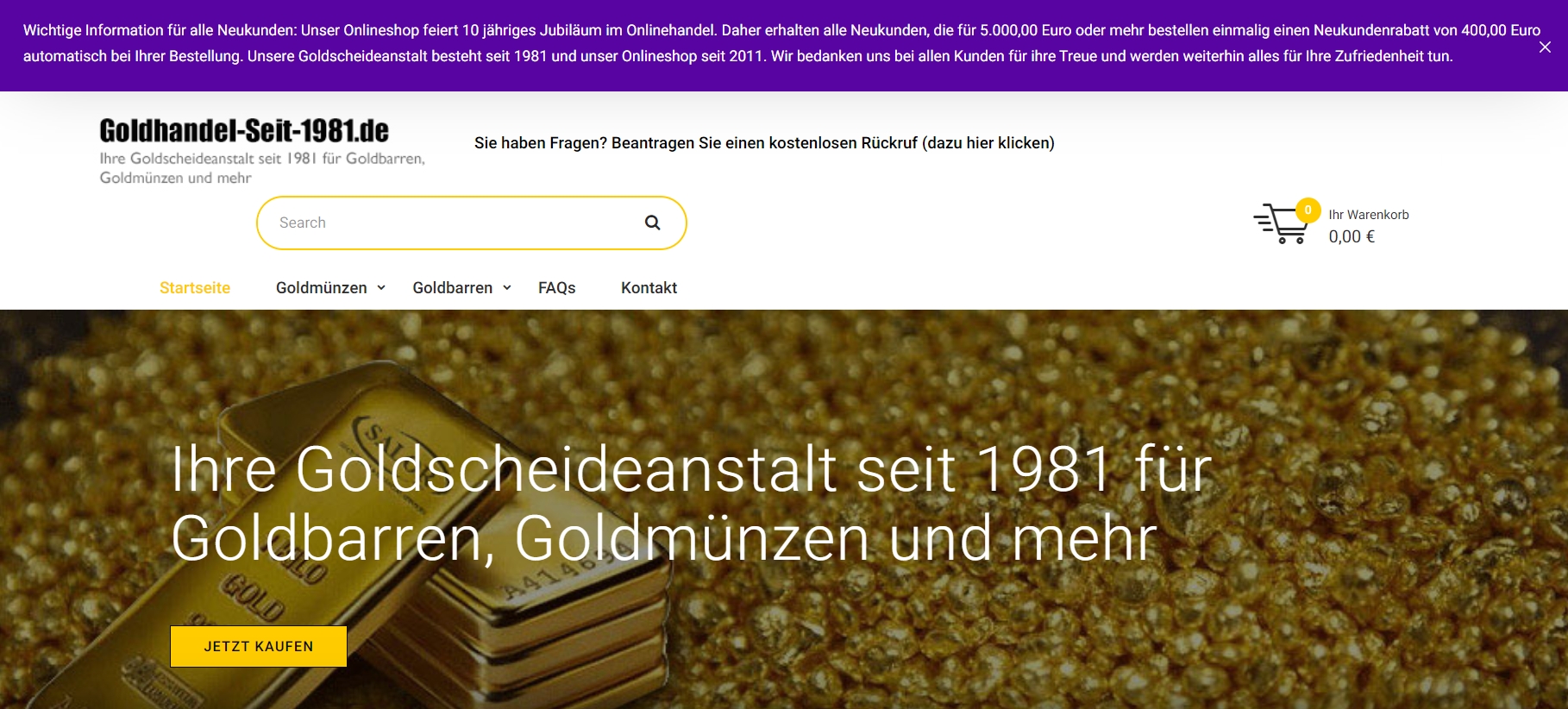
Task: Expand the Goldbarren dropdown arrow
Action: (507, 288)
